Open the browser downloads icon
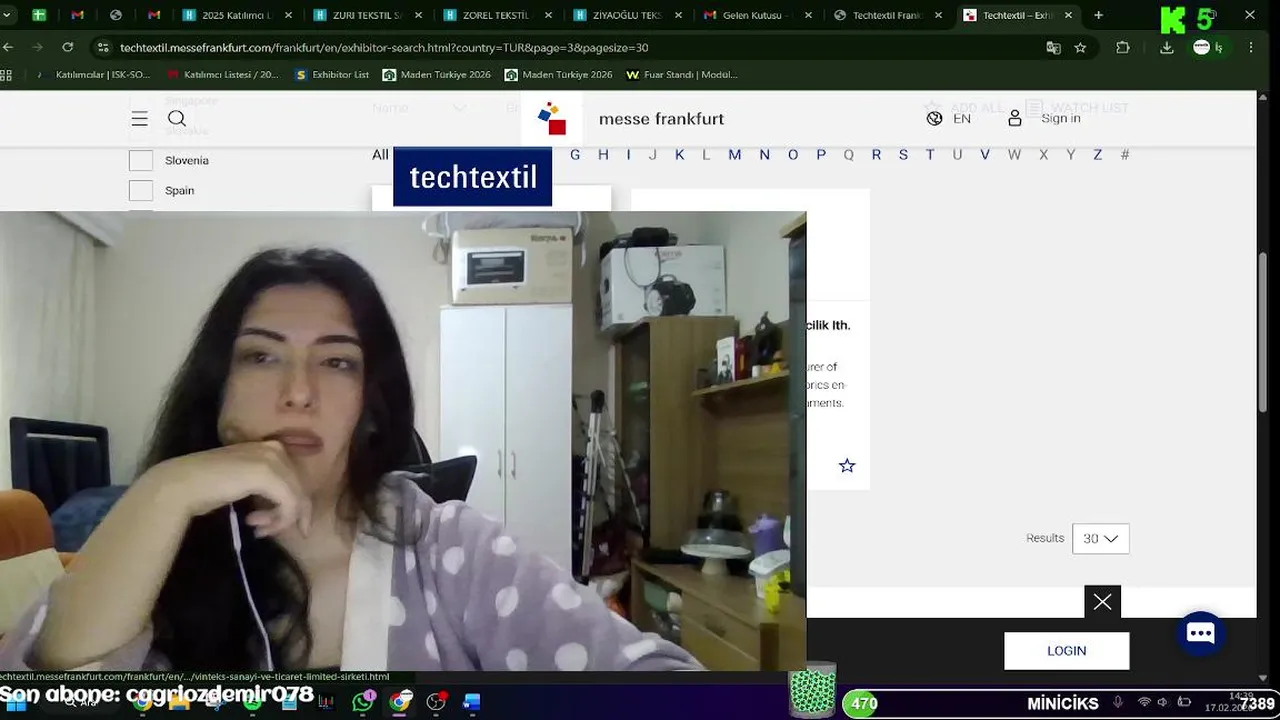The image size is (1280, 720). [1166, 47]
